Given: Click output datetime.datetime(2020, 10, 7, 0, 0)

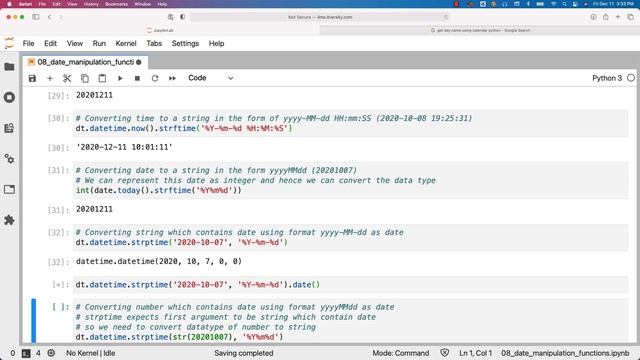Looking at the screenshot, I should (x=159, y=261).
